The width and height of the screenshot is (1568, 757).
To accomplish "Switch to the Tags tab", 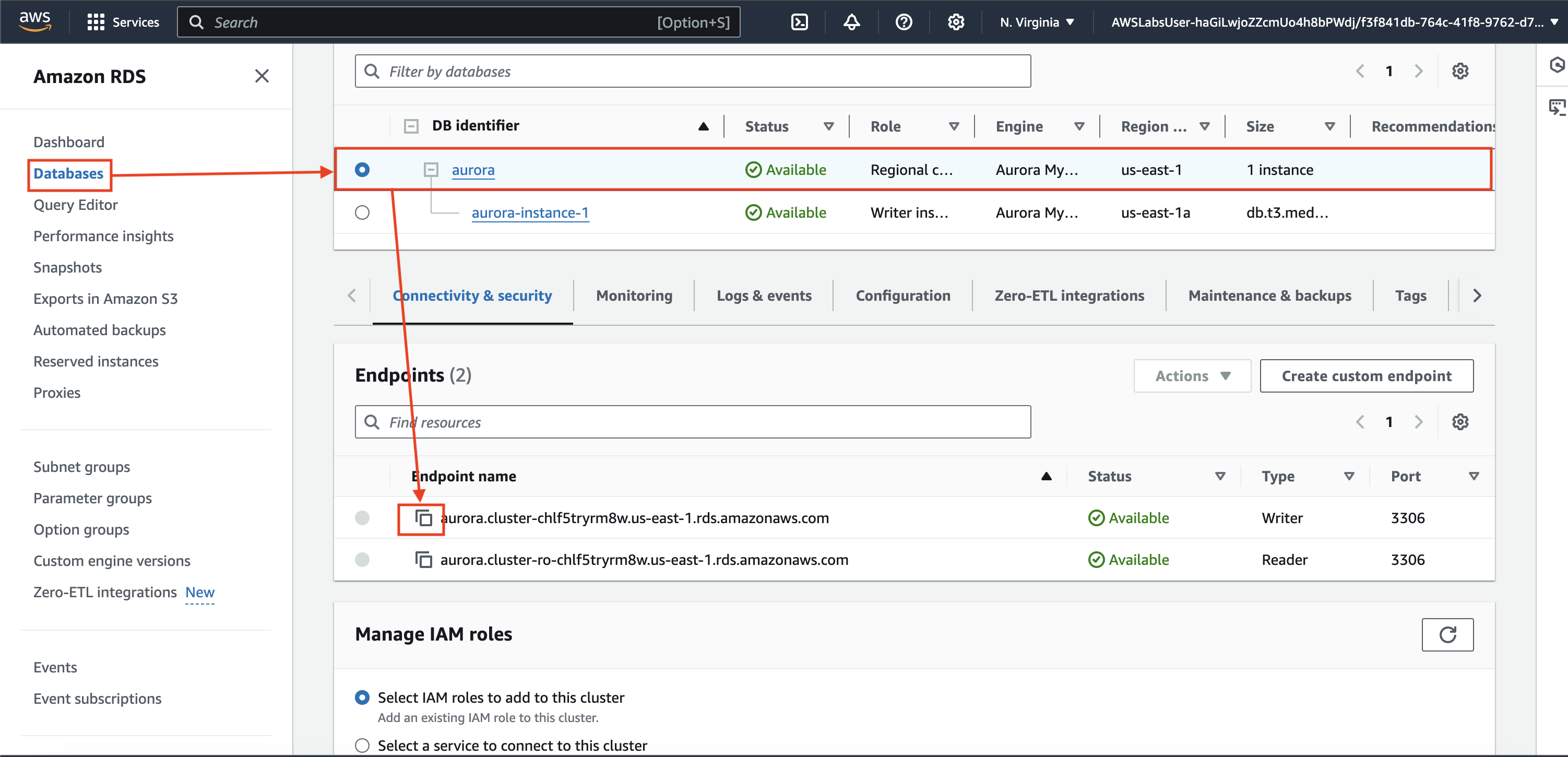I will click(1411, 295).
